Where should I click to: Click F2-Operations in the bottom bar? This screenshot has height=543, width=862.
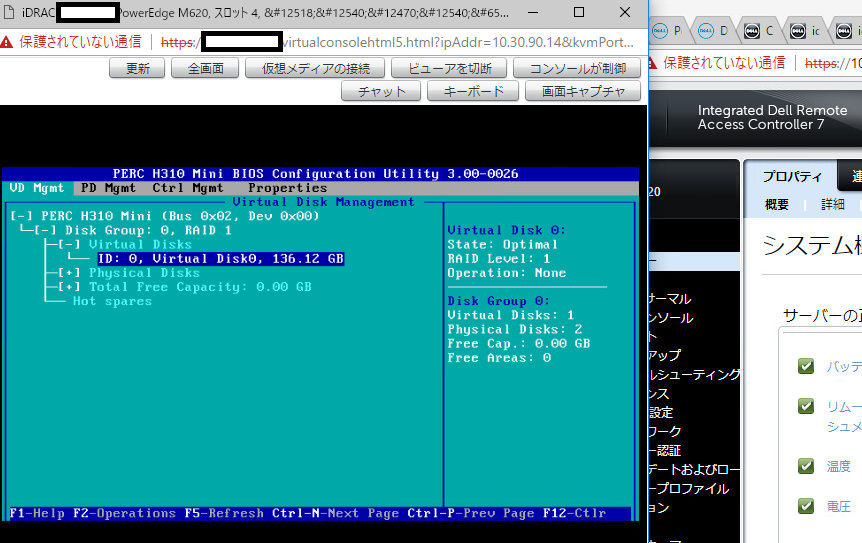[x=124, y=513]
